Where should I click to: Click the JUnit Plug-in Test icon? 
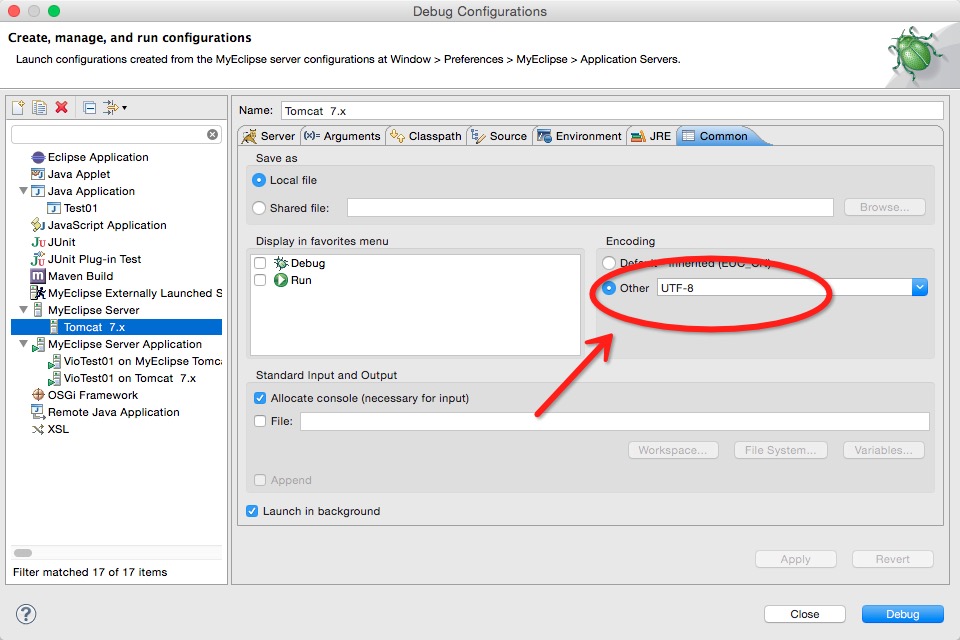38,259
